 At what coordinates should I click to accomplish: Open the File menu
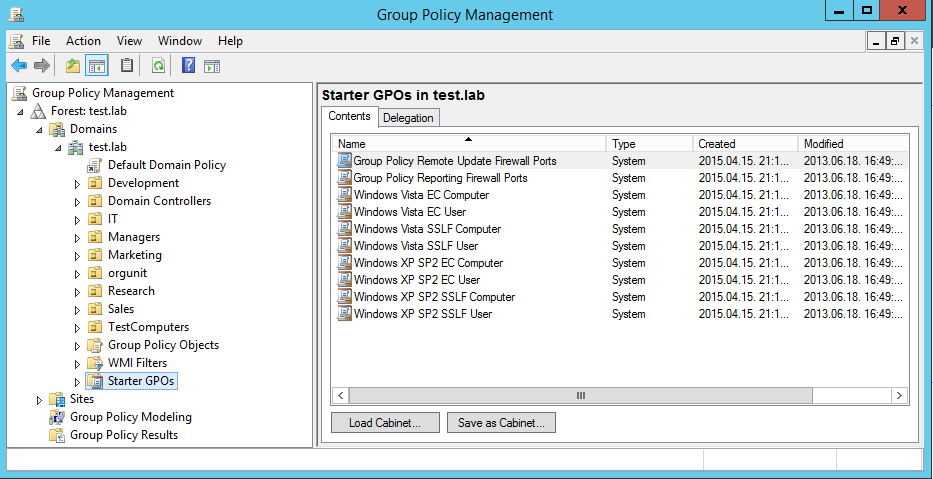(x=41, y=41)
